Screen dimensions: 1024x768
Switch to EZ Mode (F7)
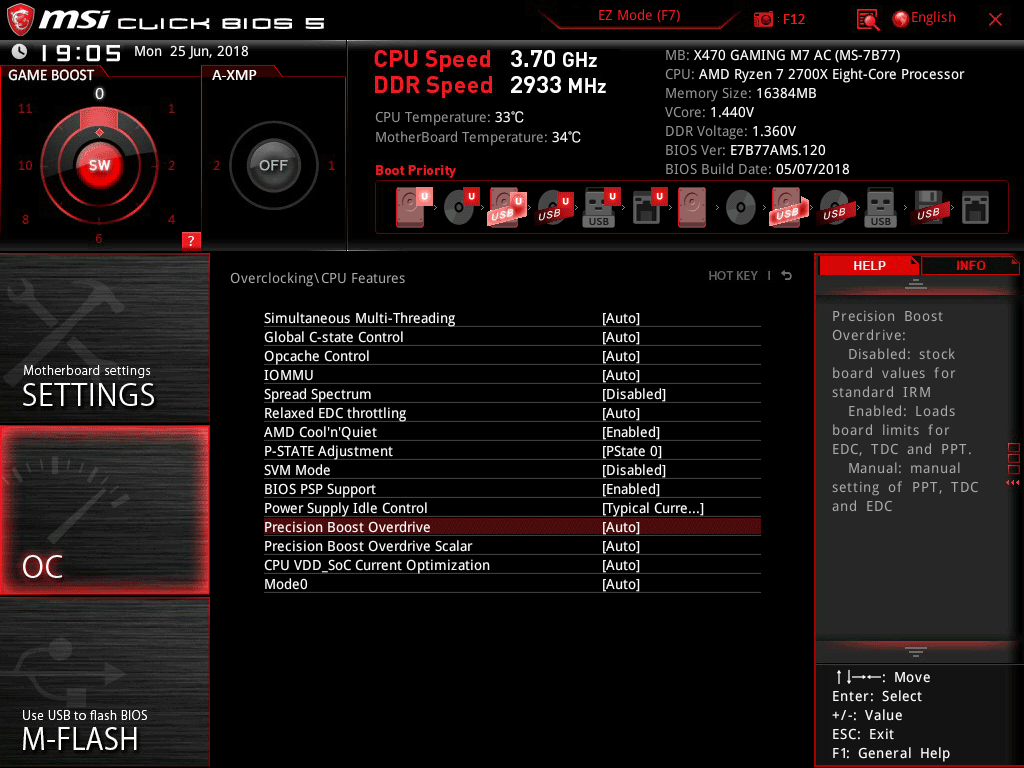(639, 15)
